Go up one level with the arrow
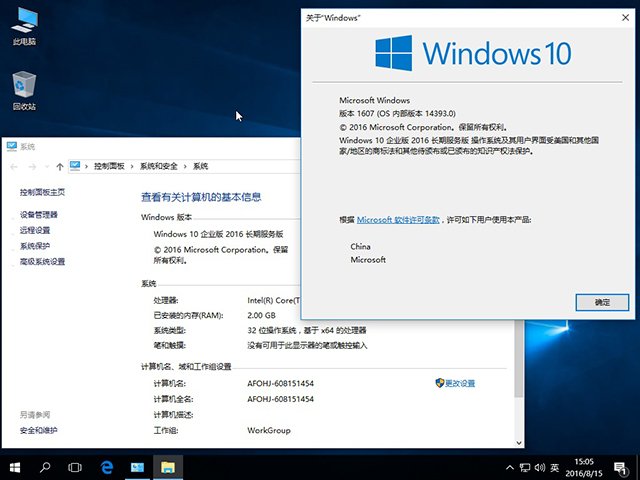This screenshot has height=480, width=640. tap(60, 167)
